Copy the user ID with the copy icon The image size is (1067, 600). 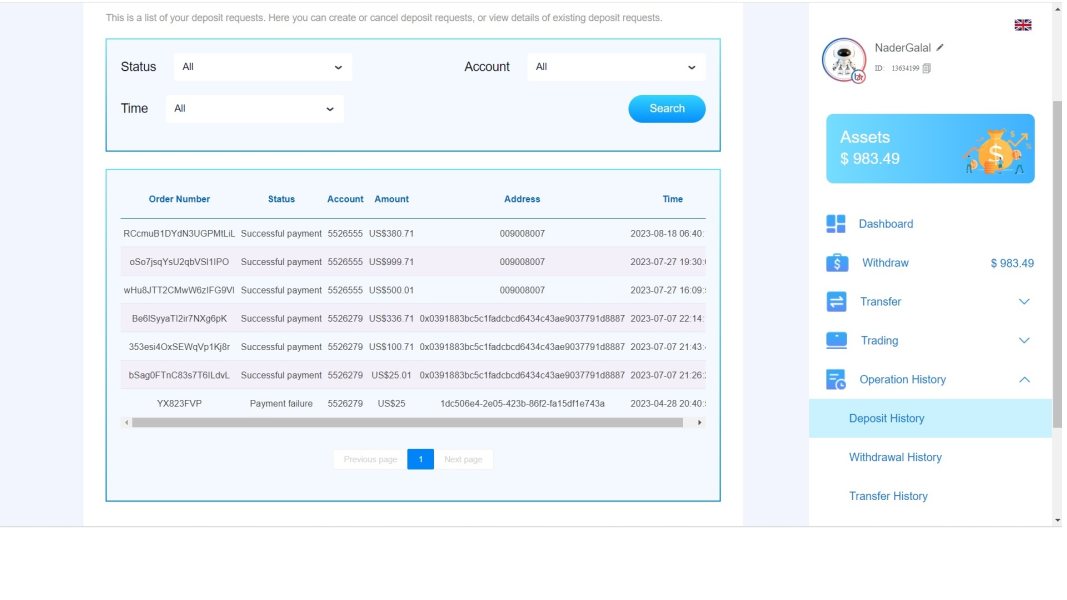926,68
